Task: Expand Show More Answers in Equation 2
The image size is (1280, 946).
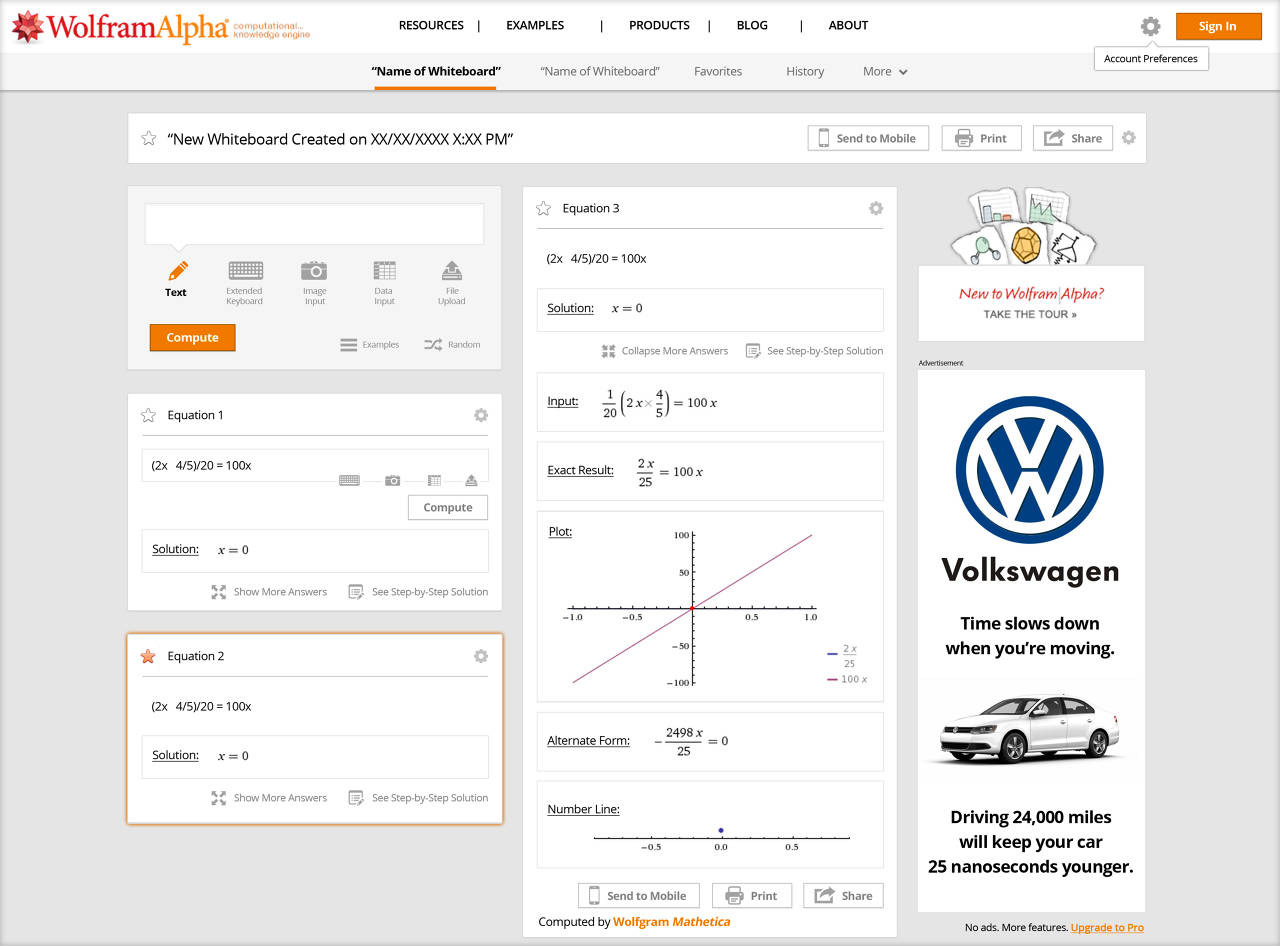Action: (269, 798)
